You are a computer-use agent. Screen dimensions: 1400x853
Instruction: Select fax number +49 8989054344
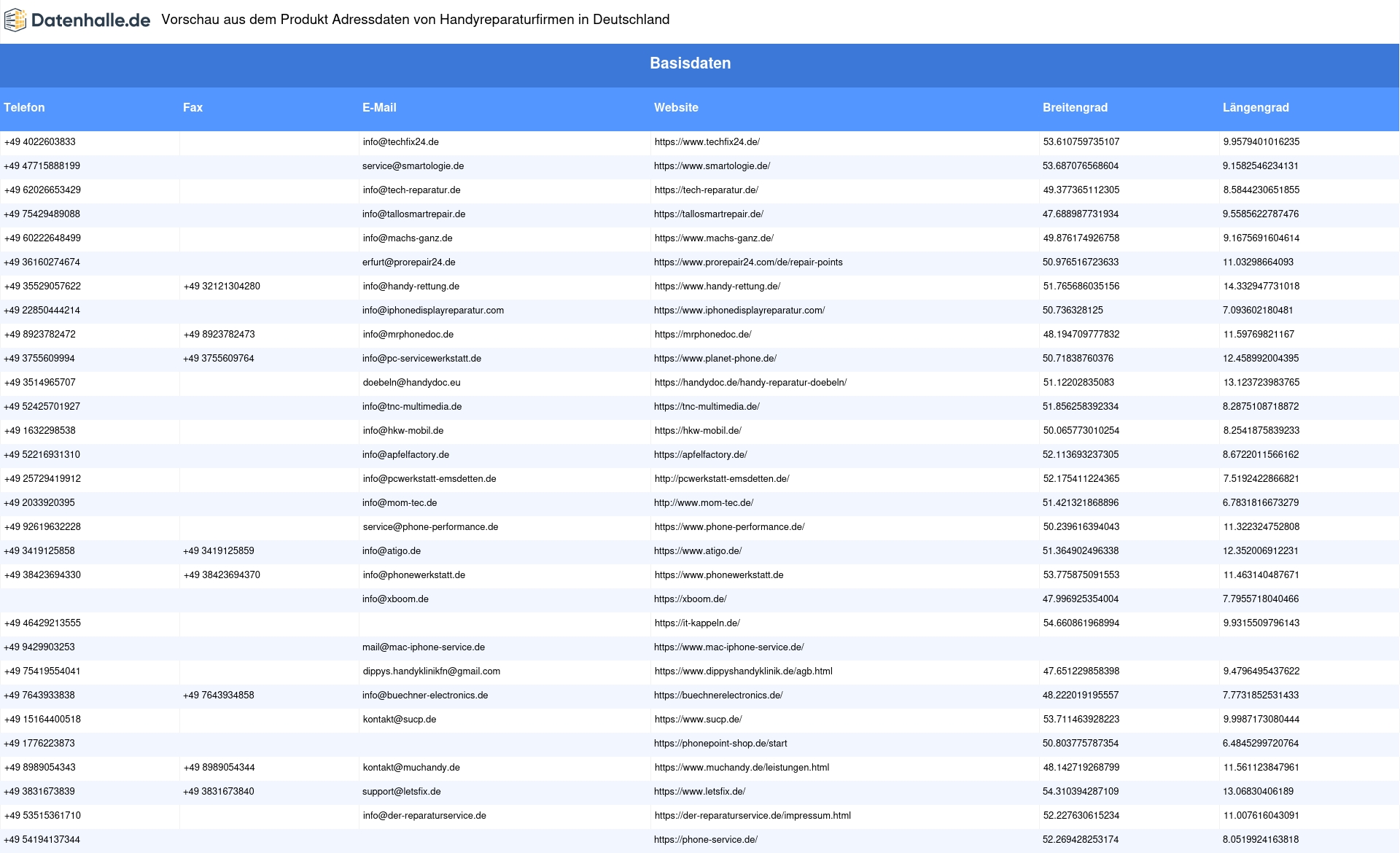(219, 768)
